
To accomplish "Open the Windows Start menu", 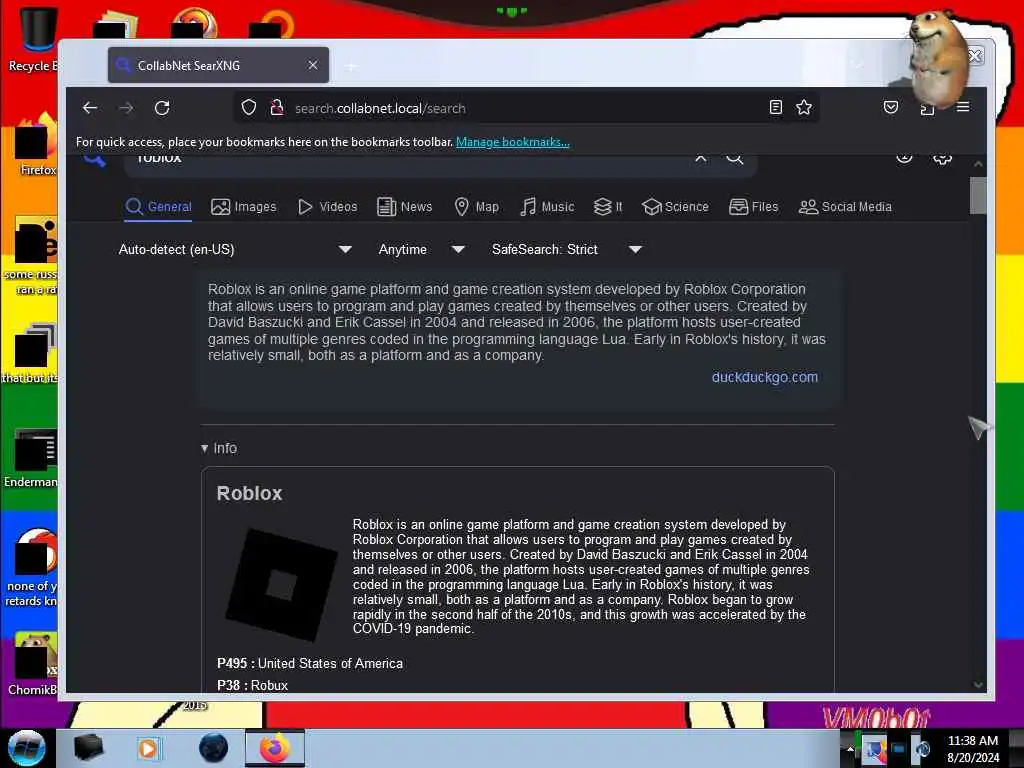I will pos(27,748).
